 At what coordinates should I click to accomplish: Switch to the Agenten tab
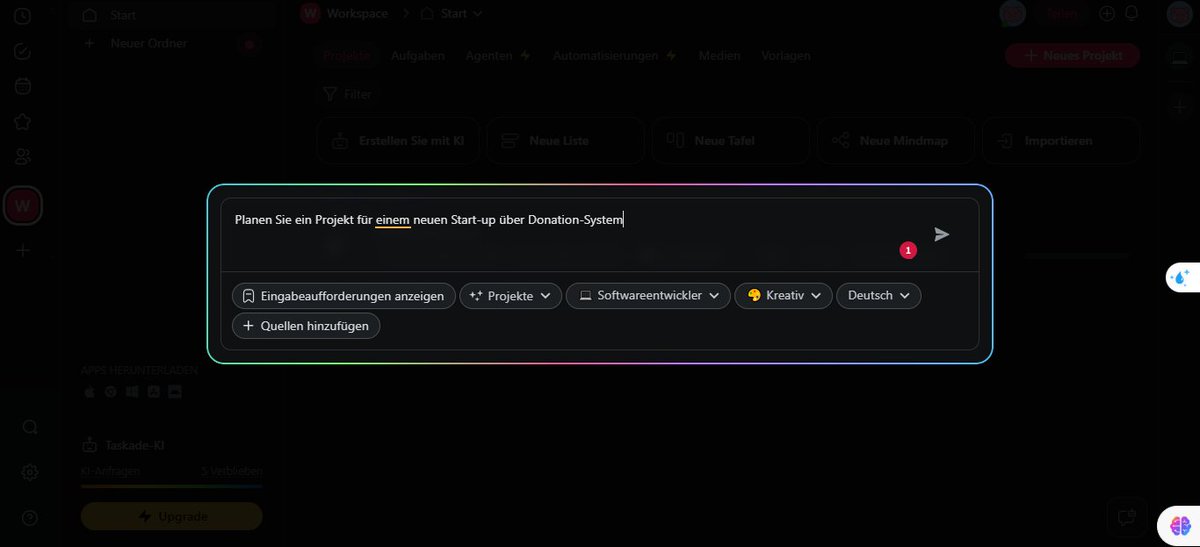click(x=497, y=56)
